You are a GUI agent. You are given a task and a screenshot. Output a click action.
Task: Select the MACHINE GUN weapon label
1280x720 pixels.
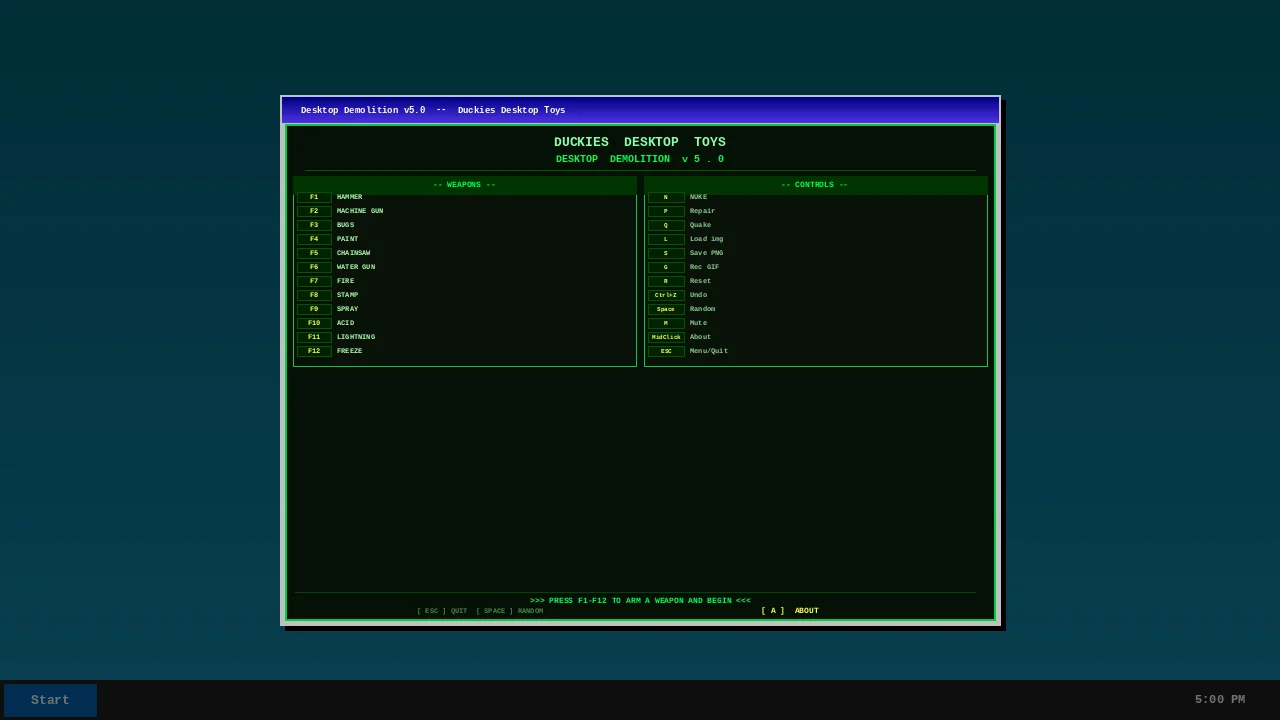tap(360, 211)
